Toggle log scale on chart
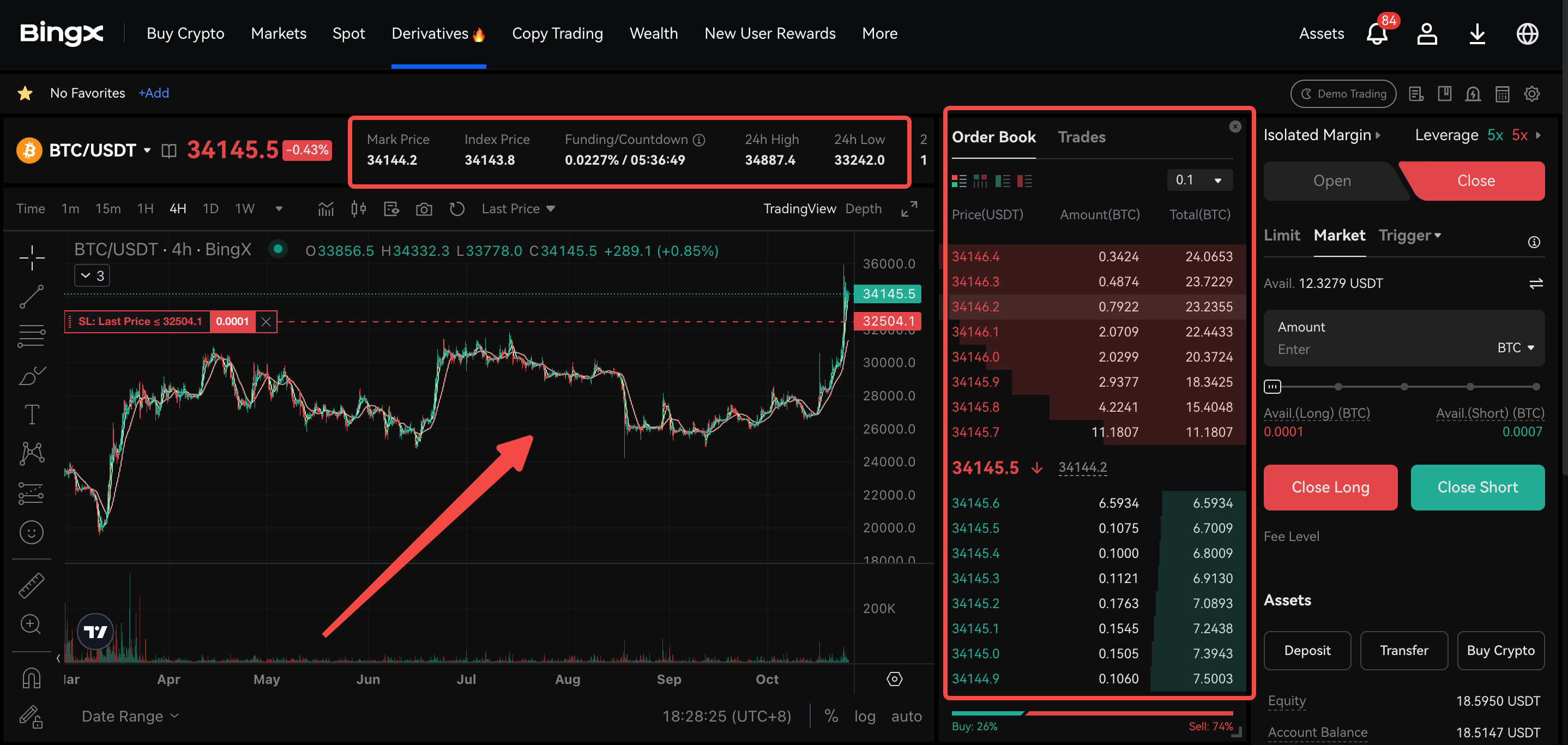Viewport: 1568px width, 745px height. pyautogui.click(x=864, y=717)
